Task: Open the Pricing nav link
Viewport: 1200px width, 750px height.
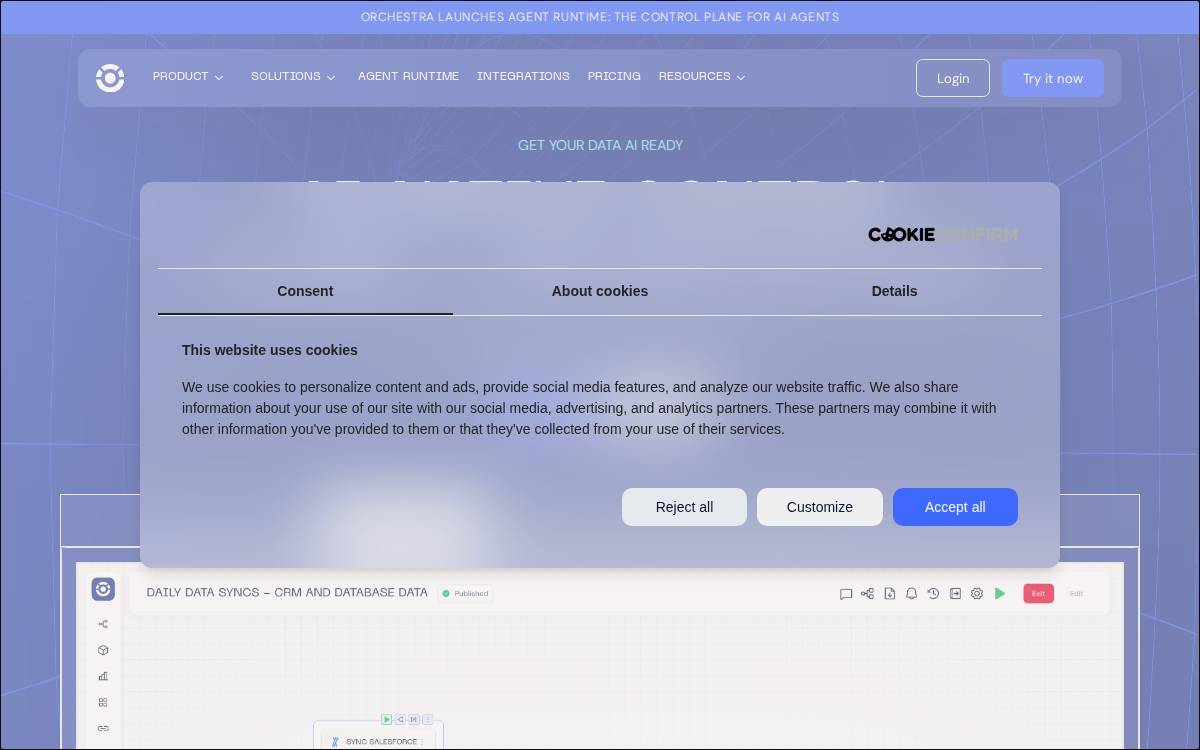Action: 614,76
